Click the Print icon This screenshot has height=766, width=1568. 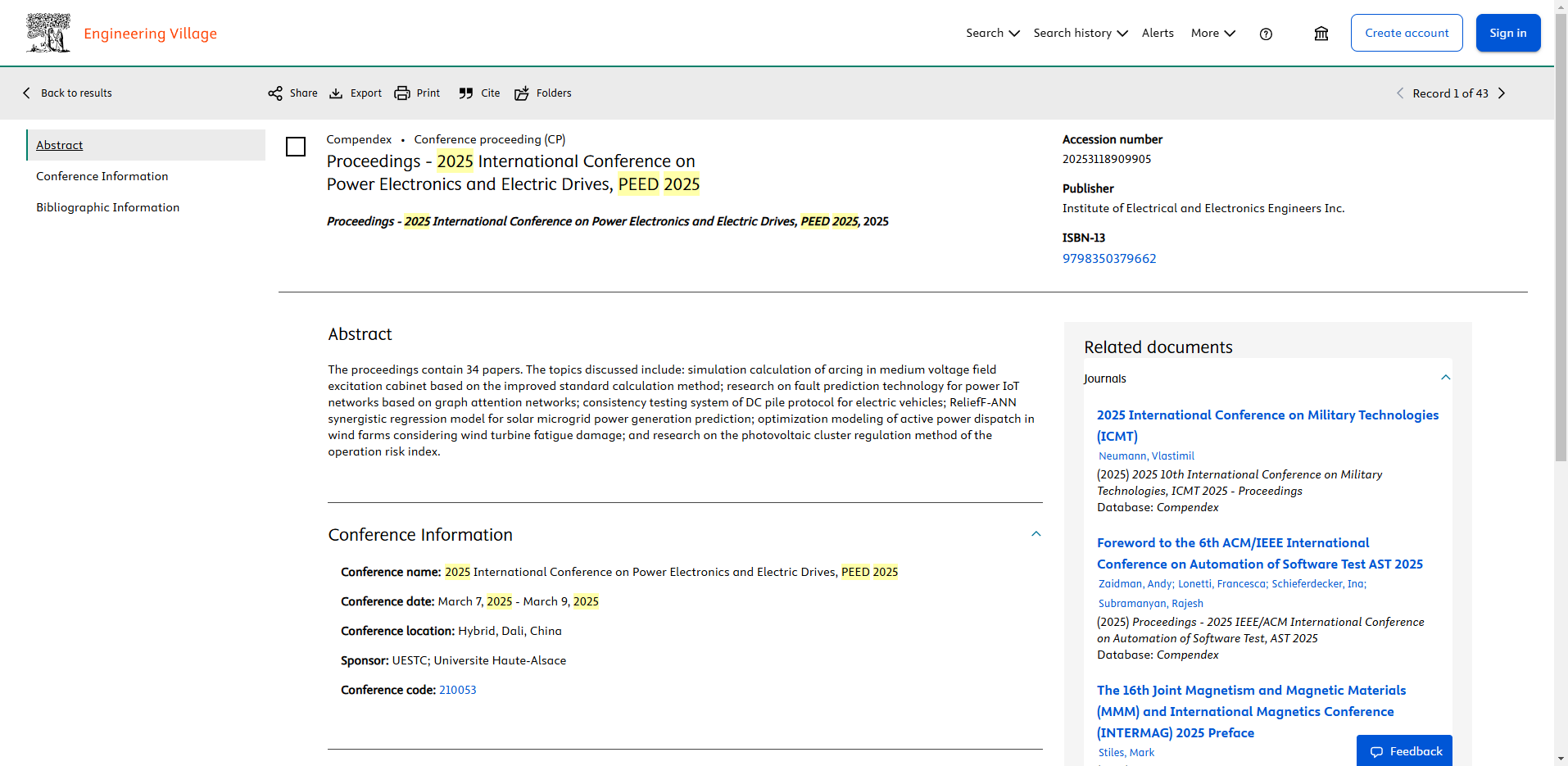[402, 93]
